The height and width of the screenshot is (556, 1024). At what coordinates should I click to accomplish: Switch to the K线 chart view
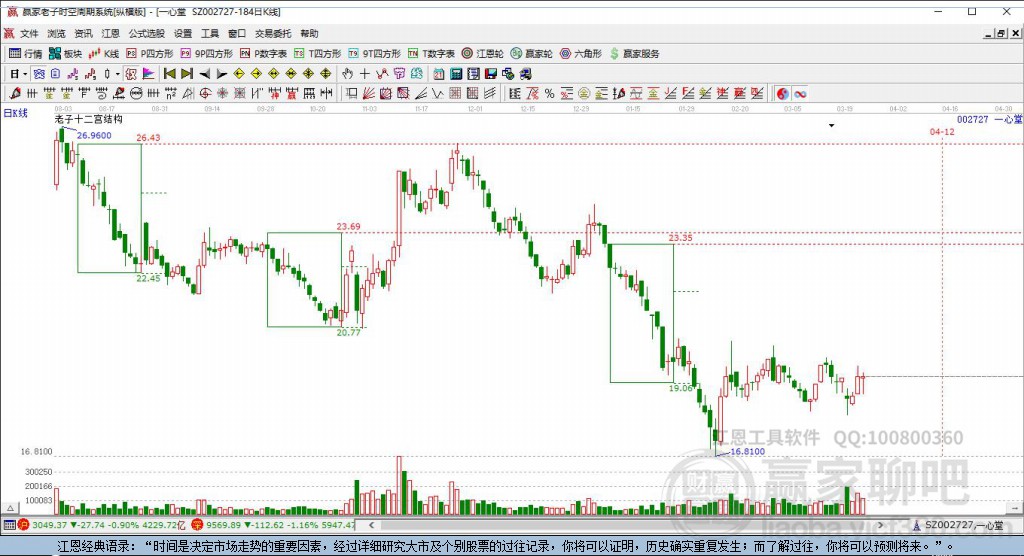(104, 54)
